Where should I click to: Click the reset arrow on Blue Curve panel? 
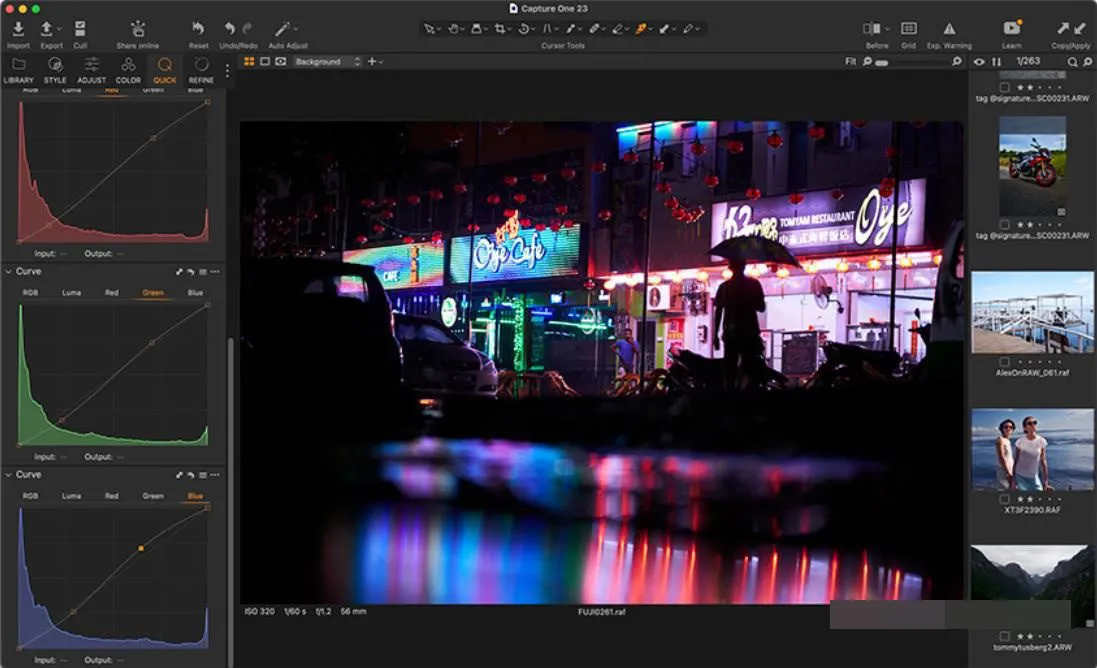pyautogui.click(x=190, y=475)
